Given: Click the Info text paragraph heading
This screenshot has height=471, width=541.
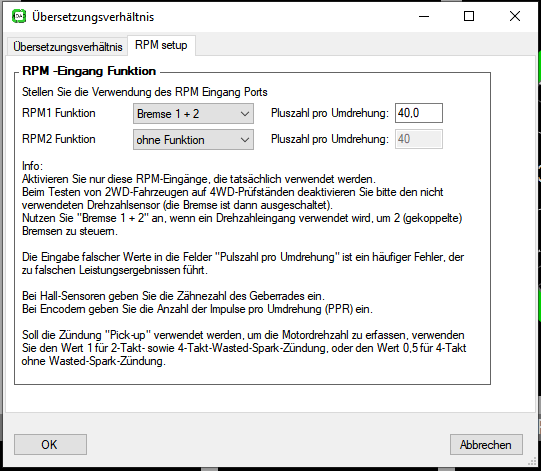Looking at the screenshot, I should click(x=32, y=166).
